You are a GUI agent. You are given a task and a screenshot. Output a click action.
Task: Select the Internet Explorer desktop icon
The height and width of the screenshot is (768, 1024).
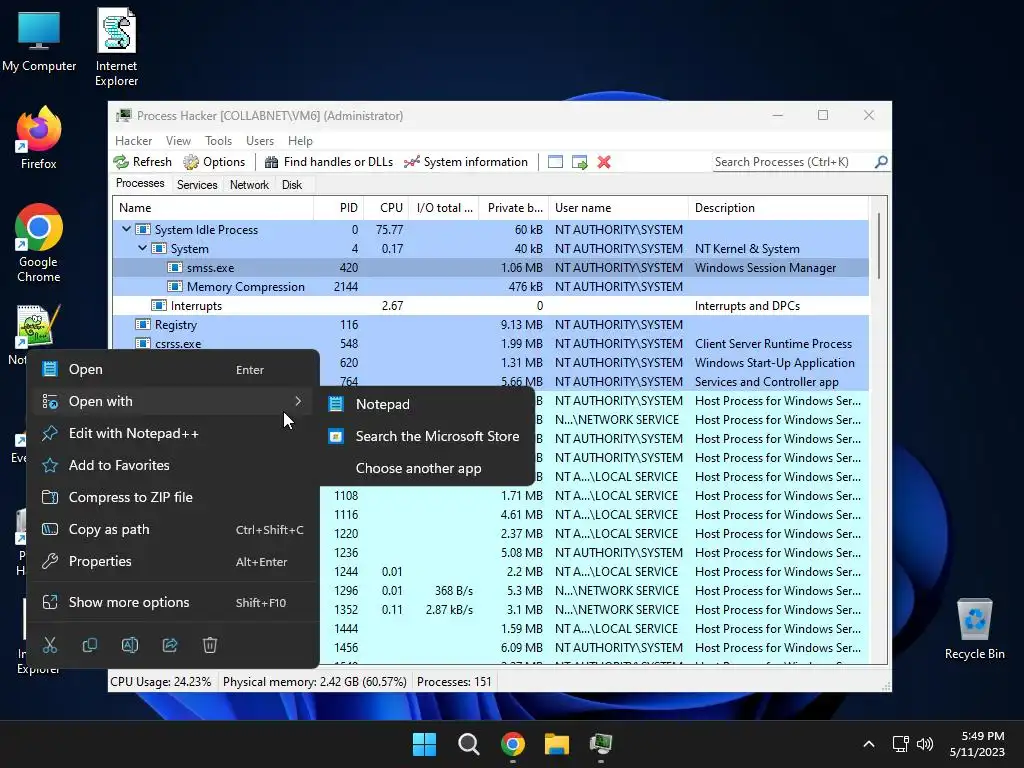pos(116,47)
